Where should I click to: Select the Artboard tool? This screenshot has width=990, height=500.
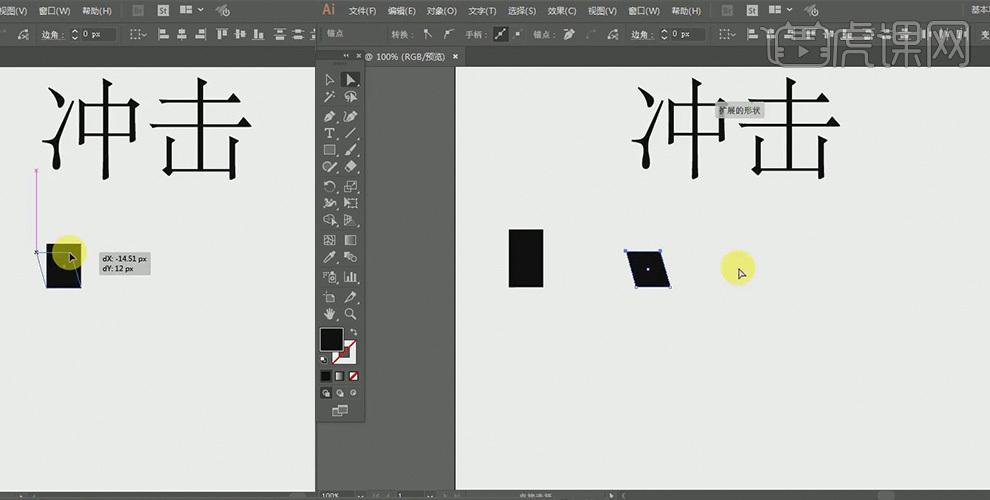(x=330, y=297)
